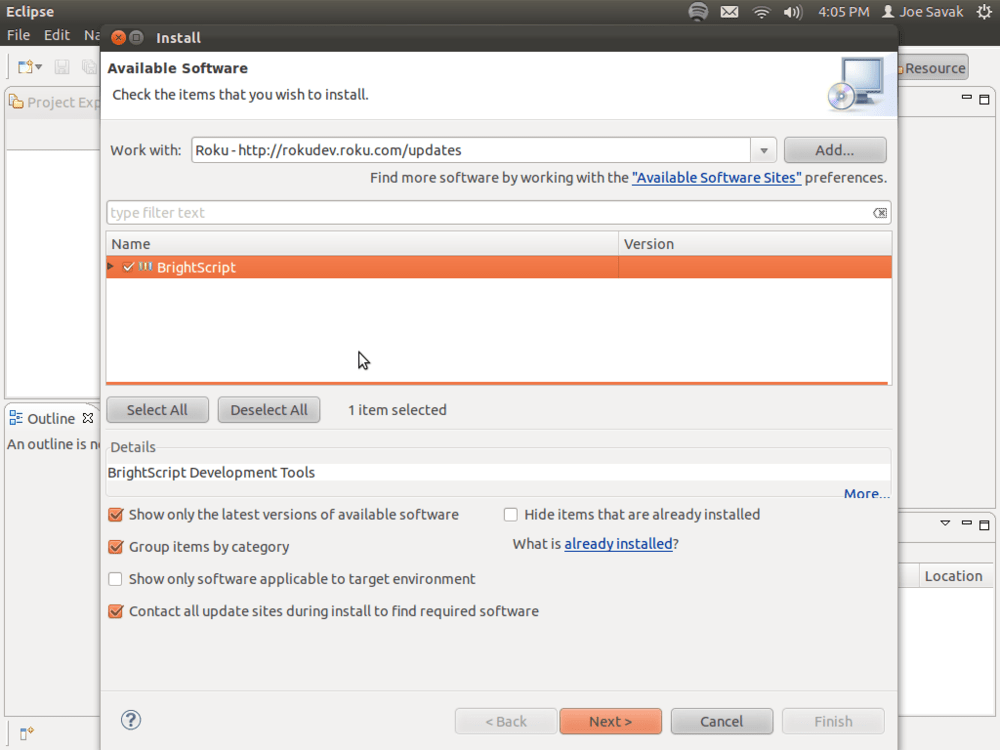Open the New wizard from the toolbar
Viewport: 1000px width, 750px height.
pos(24,66)
